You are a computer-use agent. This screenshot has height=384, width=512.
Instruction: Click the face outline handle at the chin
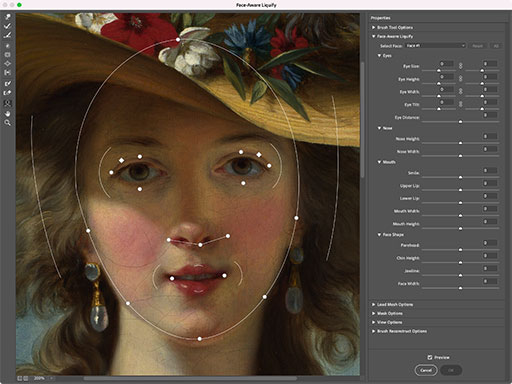(x=199, y=339)
